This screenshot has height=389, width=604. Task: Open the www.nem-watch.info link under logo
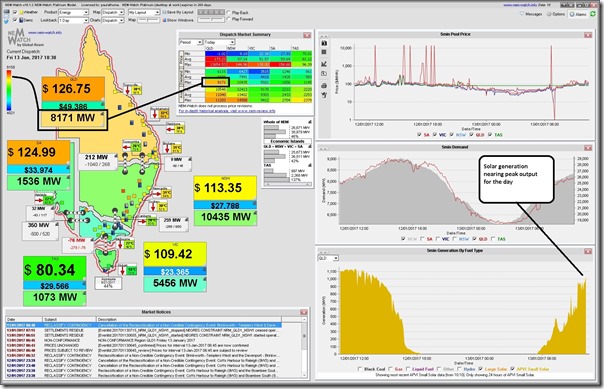pos(45,33)
